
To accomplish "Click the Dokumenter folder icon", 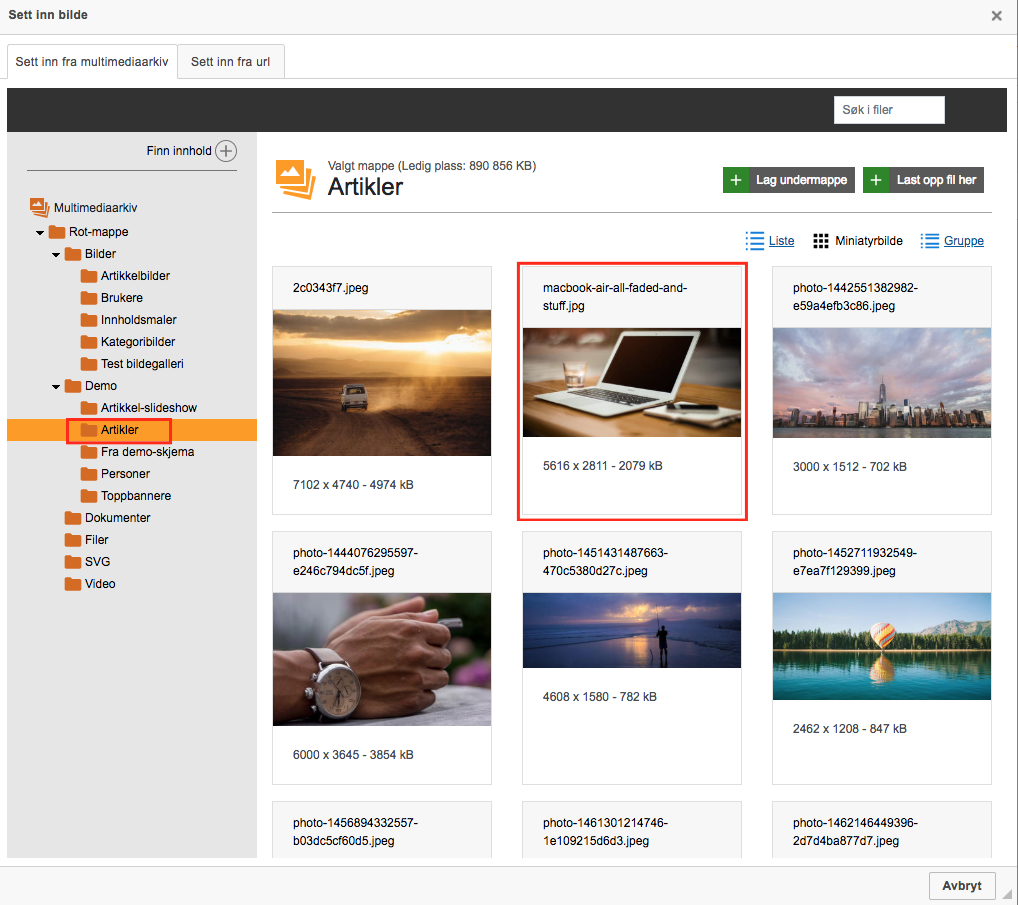I will click(73, 518).
